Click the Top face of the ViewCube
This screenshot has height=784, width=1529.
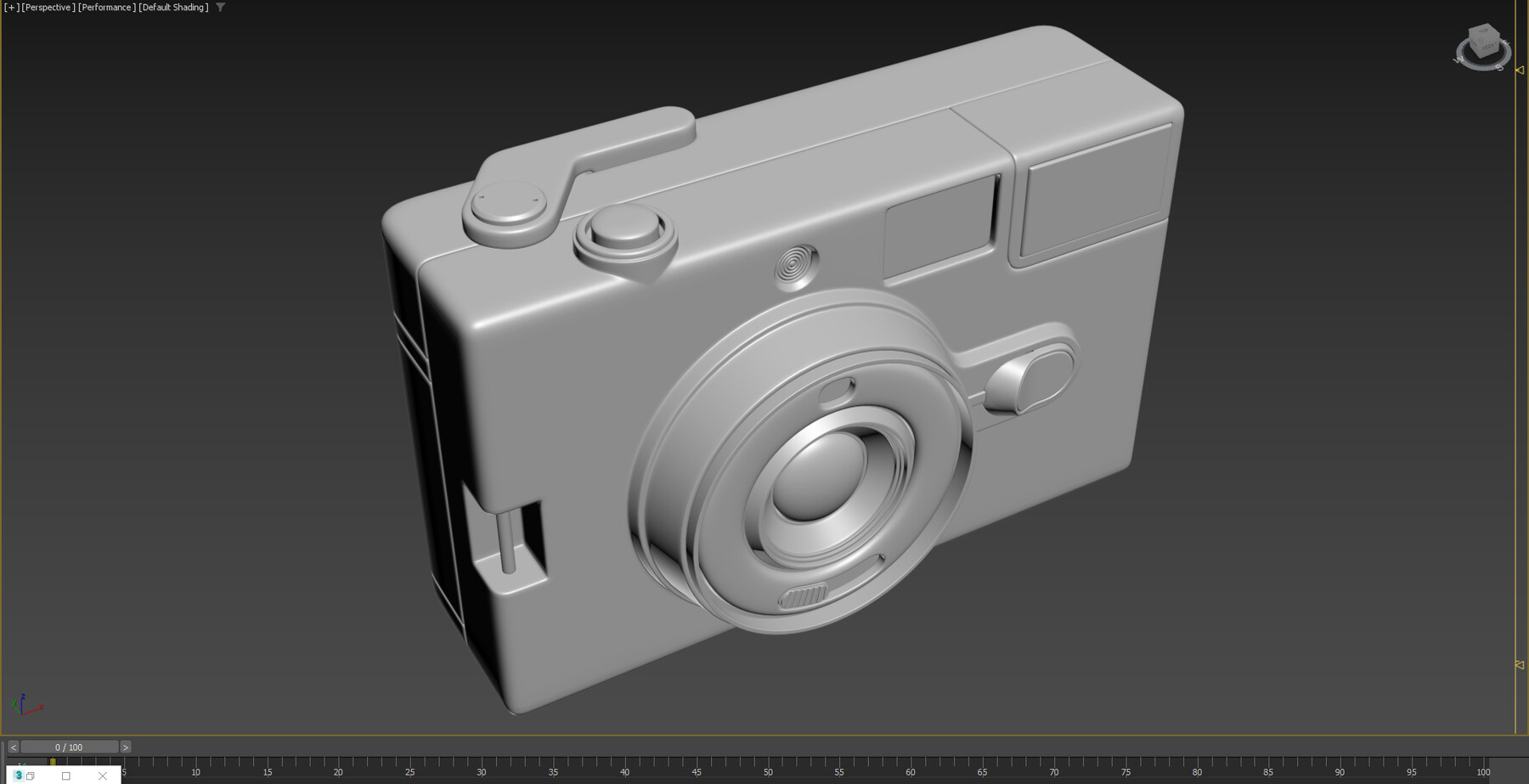(x=1484, y=31)
